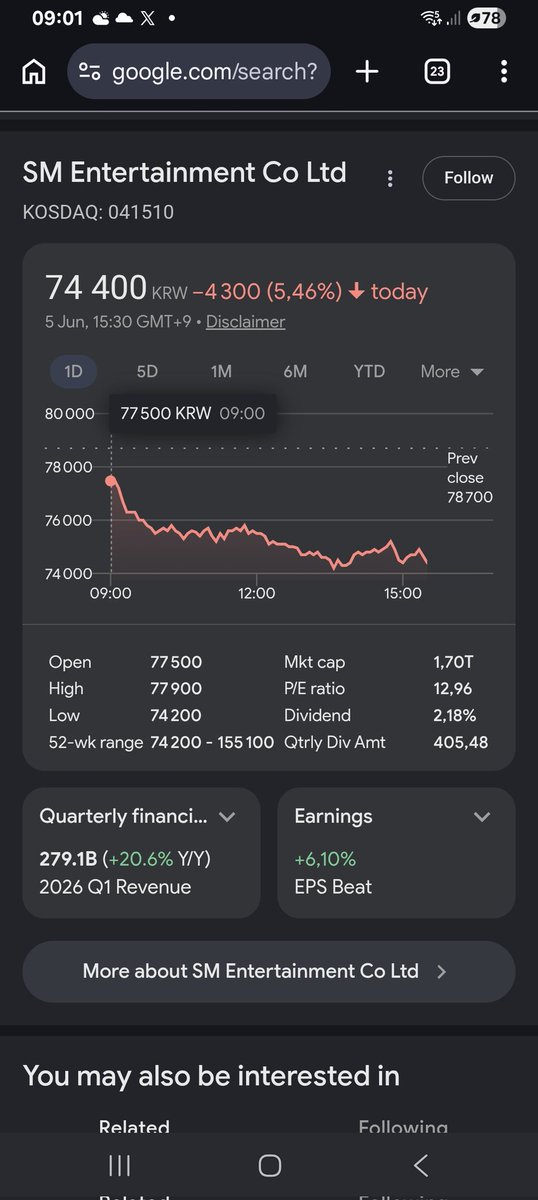Open the tab switcher showing 23 tabs

pos(437,71)
